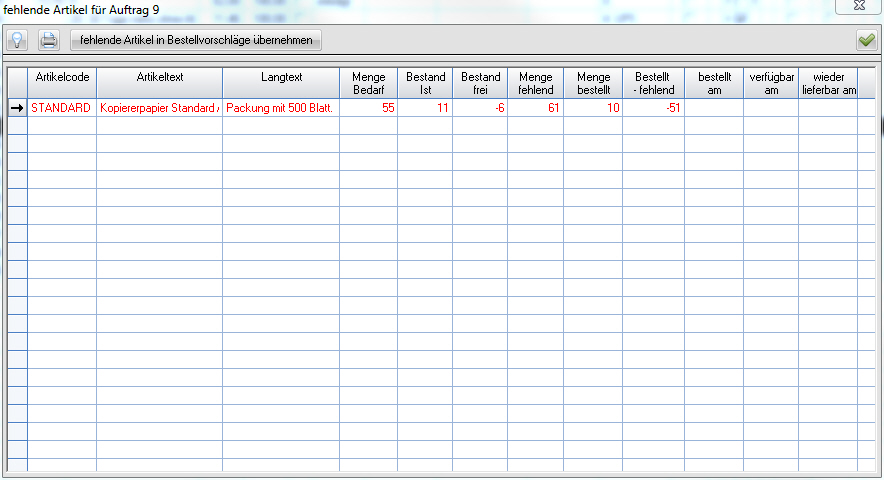Select the first row via arrow marker
Screen dimensions: 884x480
coord(17,108)
